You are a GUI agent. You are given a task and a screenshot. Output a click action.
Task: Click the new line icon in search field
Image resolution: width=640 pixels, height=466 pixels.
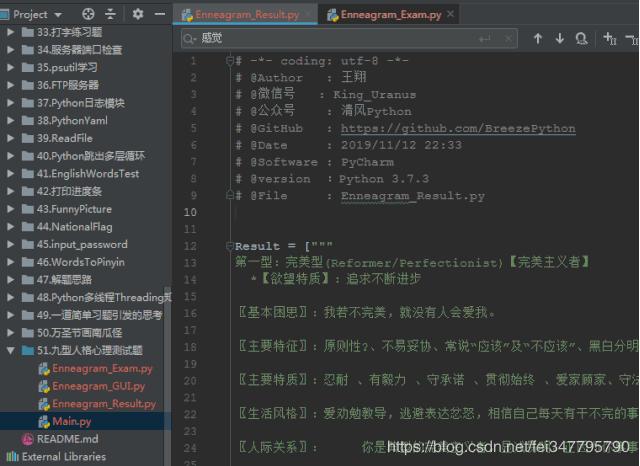(x=485, y=39)
